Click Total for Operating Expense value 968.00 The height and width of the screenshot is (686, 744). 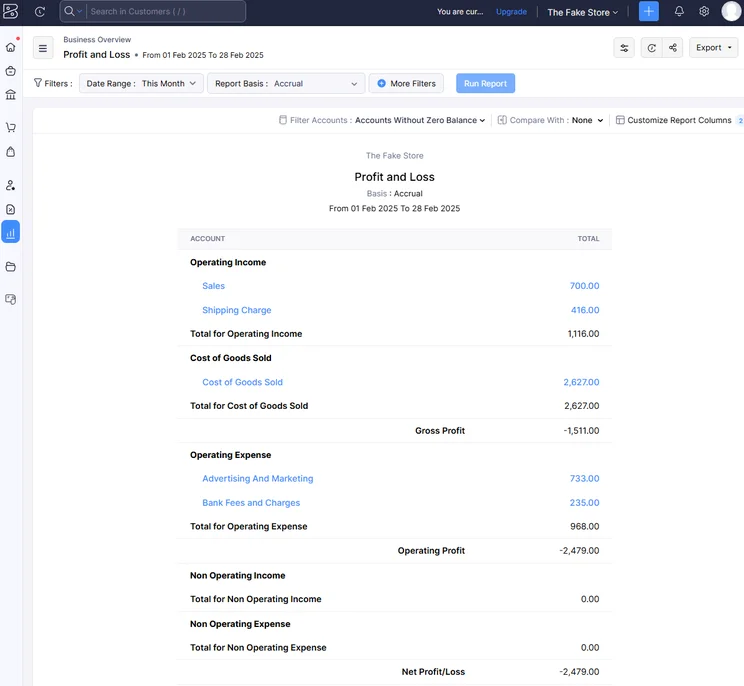tap(585, 526)
